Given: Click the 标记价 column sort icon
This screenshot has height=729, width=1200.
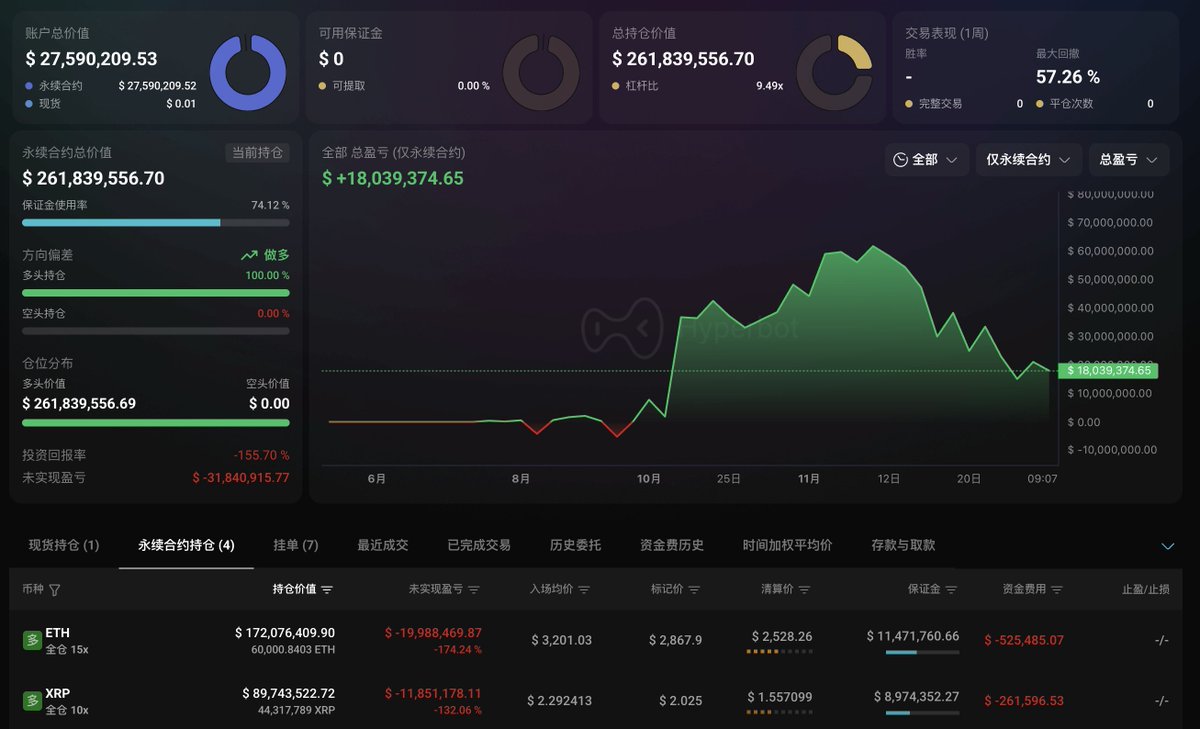Looking at the screenshot, I should click(x=694, y=590).
